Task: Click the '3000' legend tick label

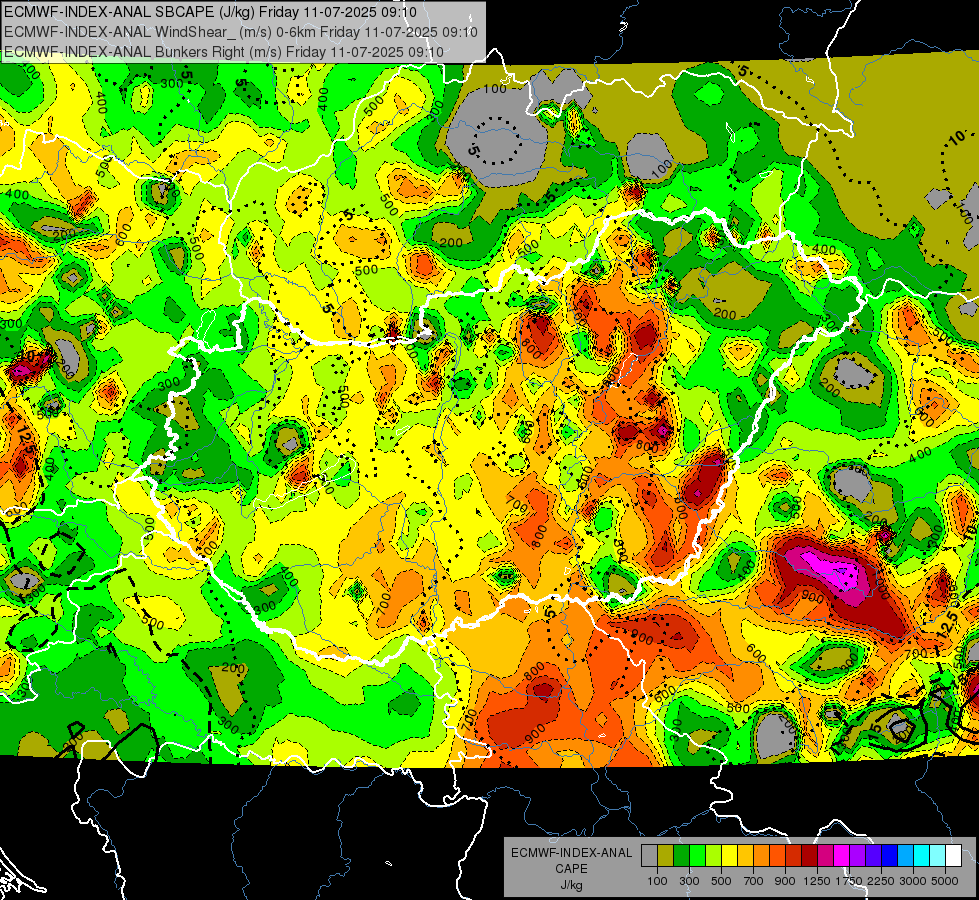Action: [913, 881]
